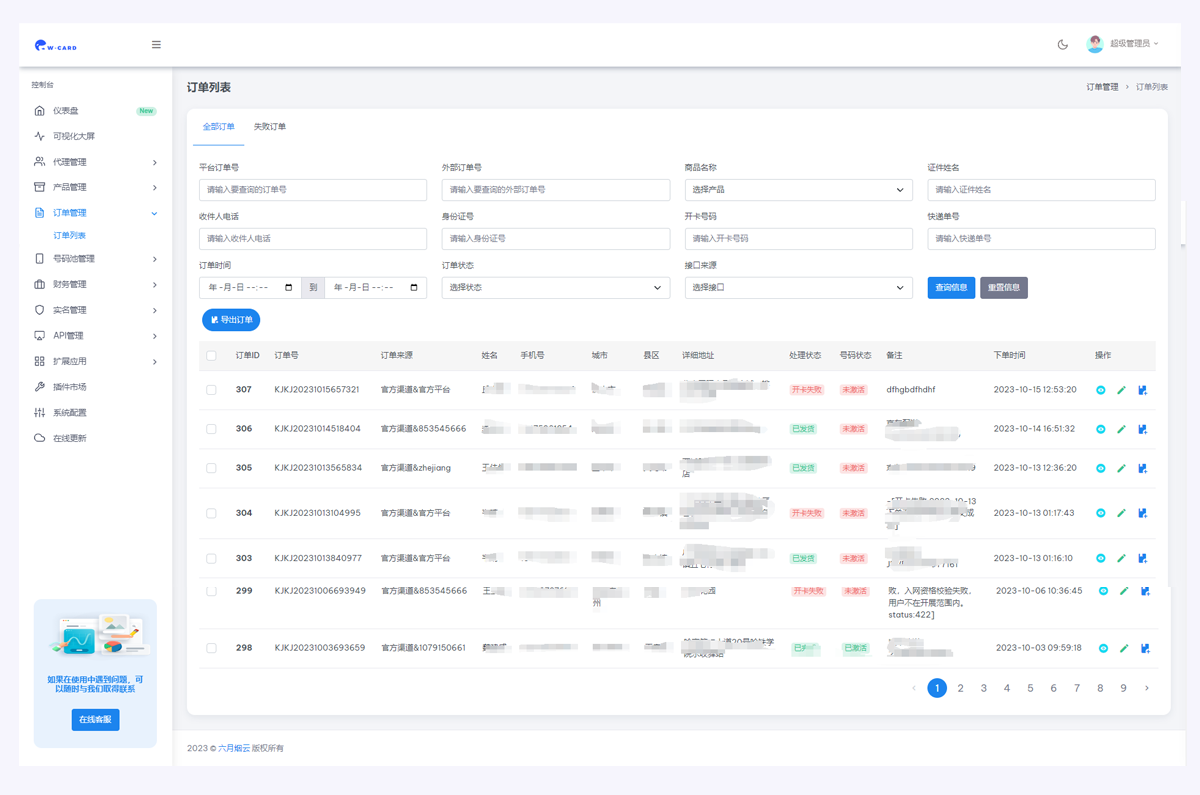Open the 订单状态 status dropdown
1200x795 pixels.
(x=555, y=288)
